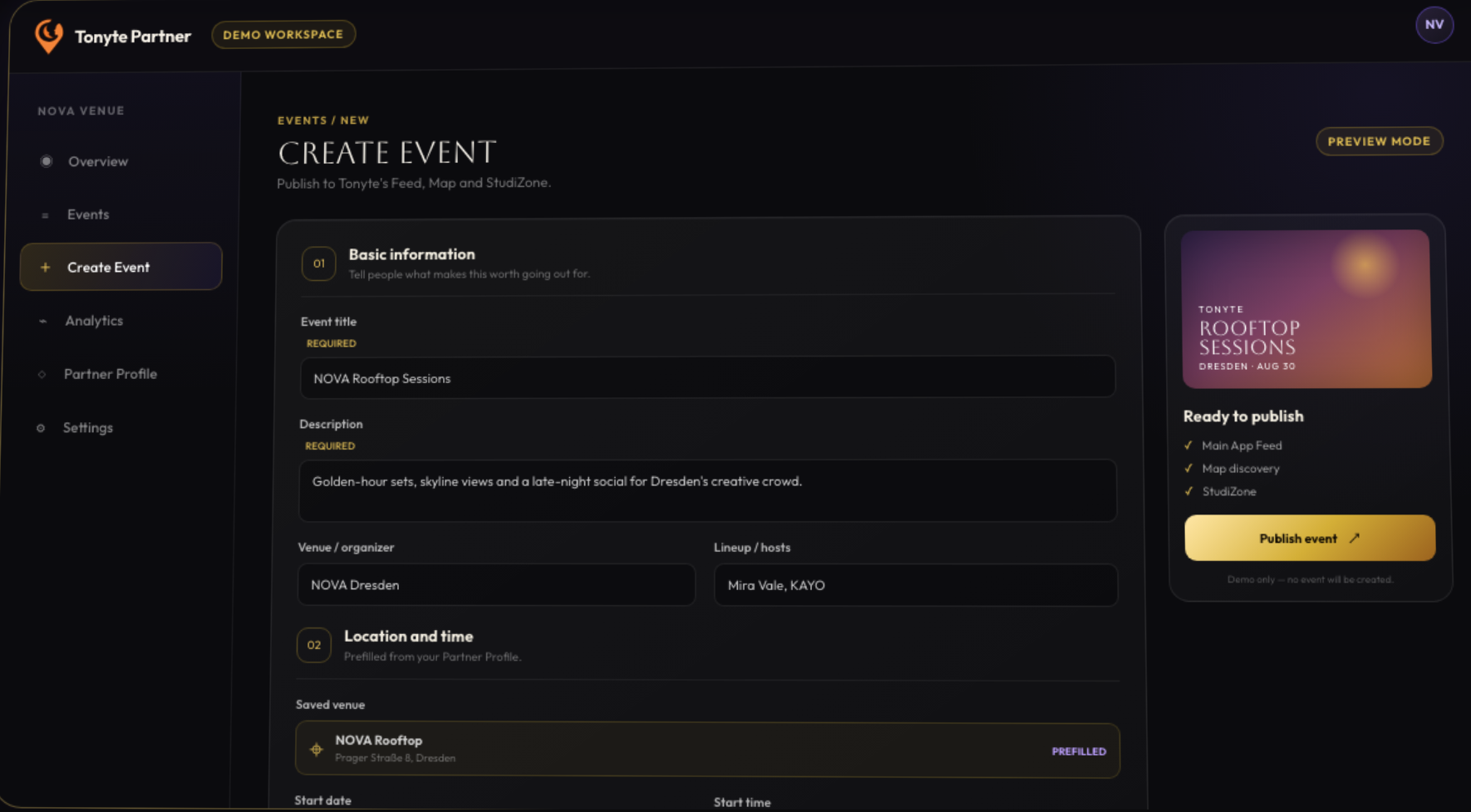
Task: Click the Venue / organizer field
Action: 496,585
